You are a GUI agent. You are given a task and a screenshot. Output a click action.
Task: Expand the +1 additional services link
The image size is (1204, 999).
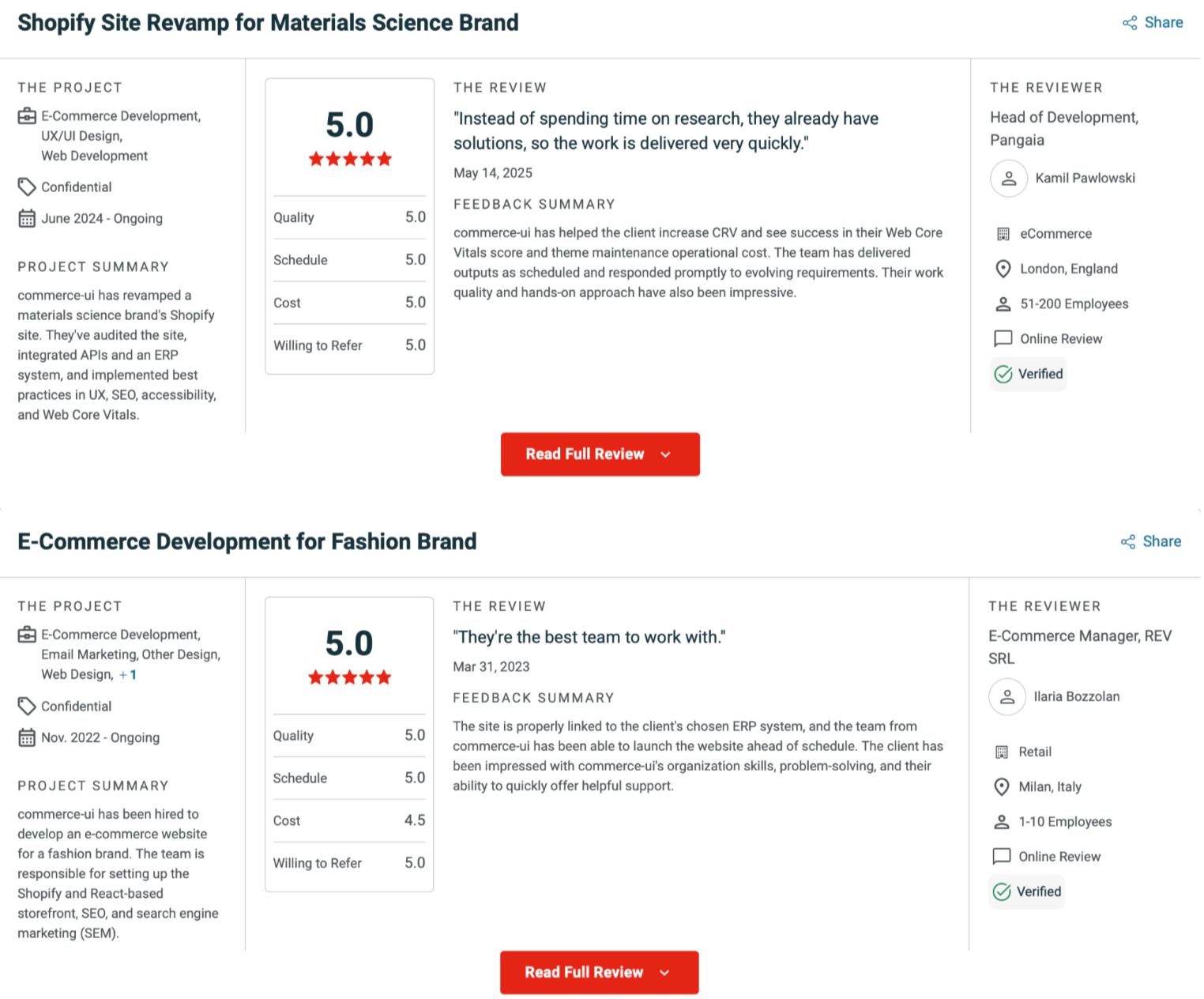(x=128, y=675)
